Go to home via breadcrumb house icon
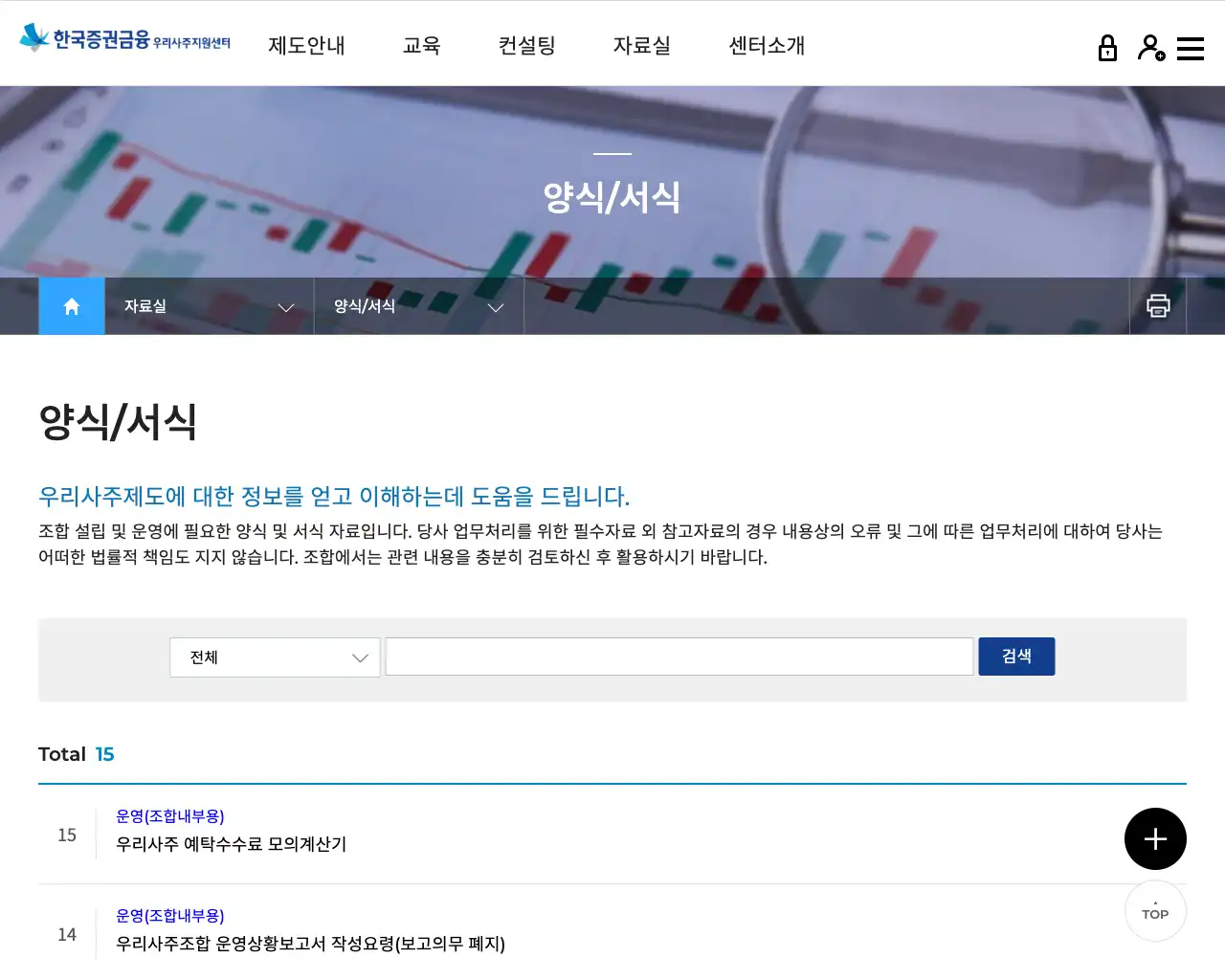Screen dimensions: 1225x980 72,306
